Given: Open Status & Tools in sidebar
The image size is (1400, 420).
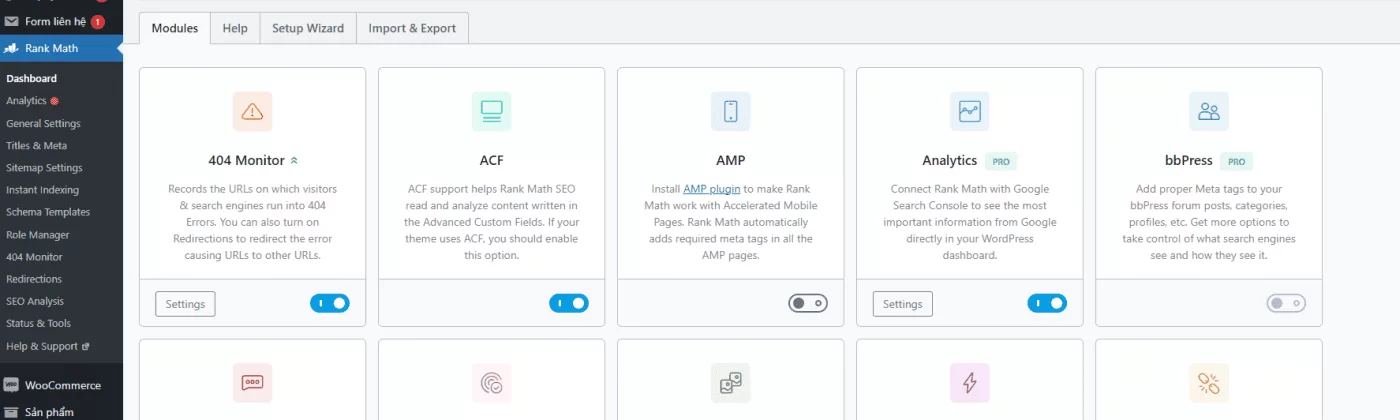Looking at the screenshot, I should coord(38,323).
